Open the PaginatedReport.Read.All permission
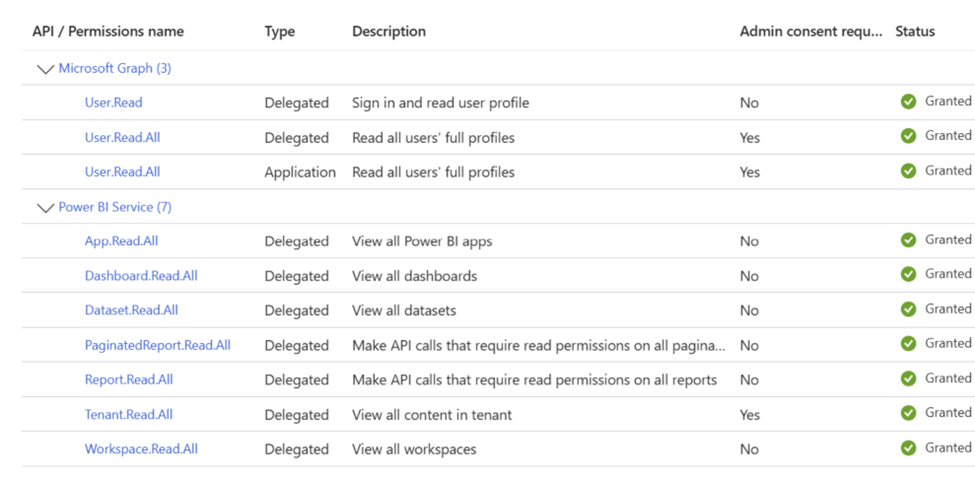Viewport: 975px width, 481px height. coord(157,345)
